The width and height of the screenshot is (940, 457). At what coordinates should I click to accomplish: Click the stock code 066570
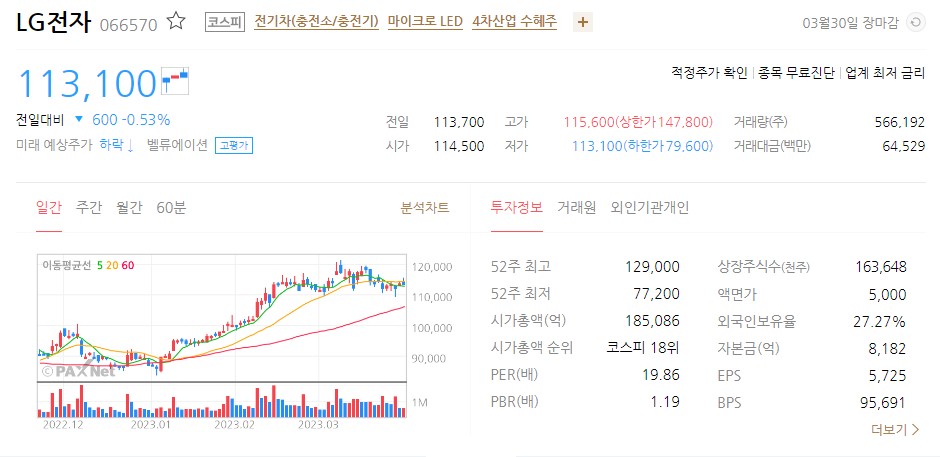click(128, 25)
